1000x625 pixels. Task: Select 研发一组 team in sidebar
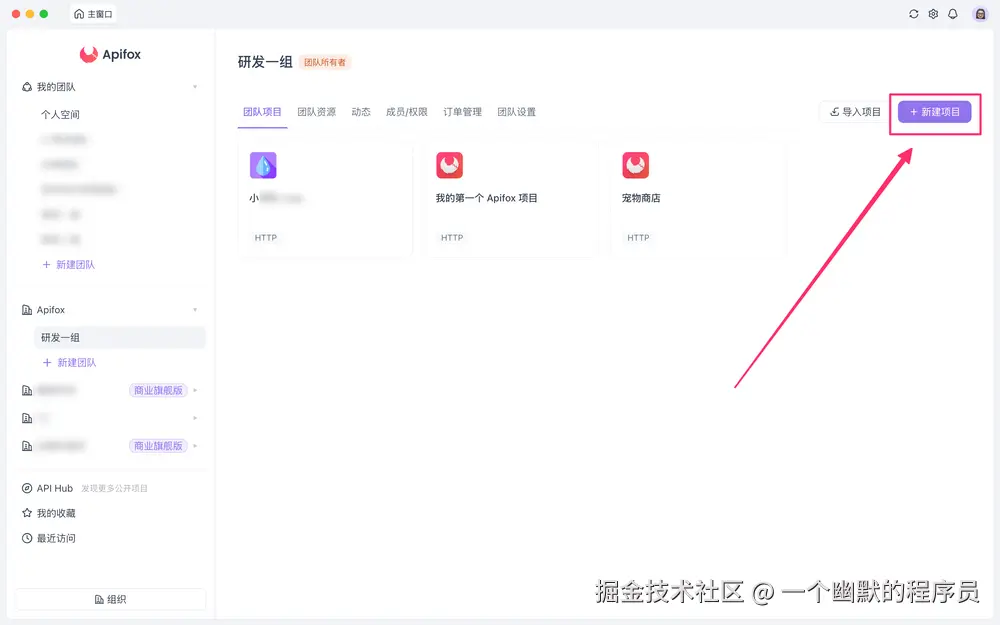click(x=120, y=338)
